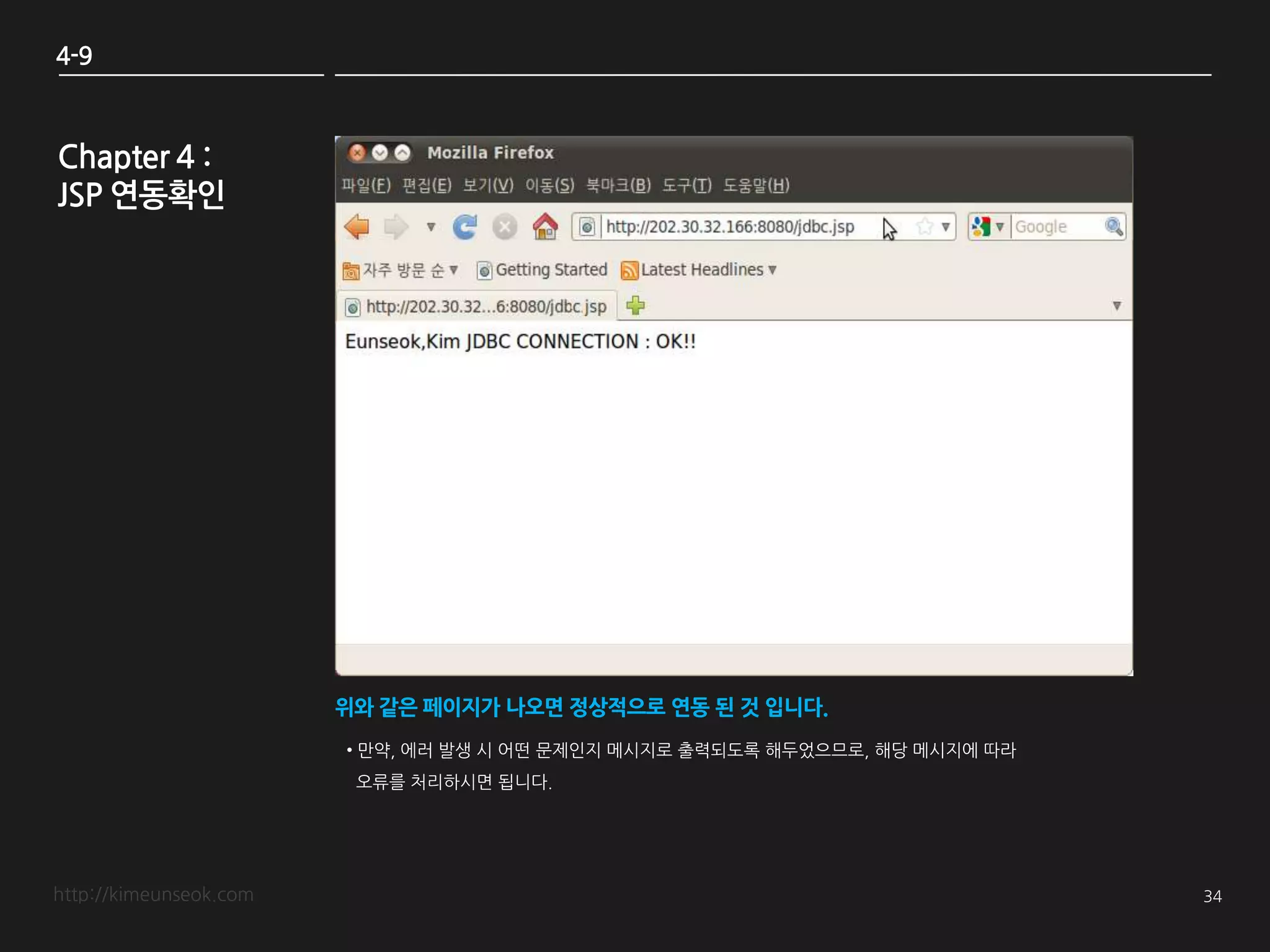Select the jdbc.jsp browser tab

(477, 306)
